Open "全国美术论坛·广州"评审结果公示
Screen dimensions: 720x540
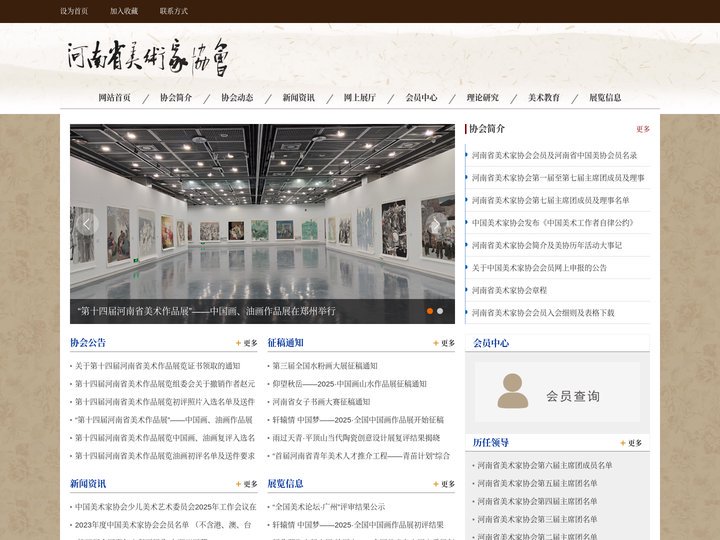tap(329, 507)
